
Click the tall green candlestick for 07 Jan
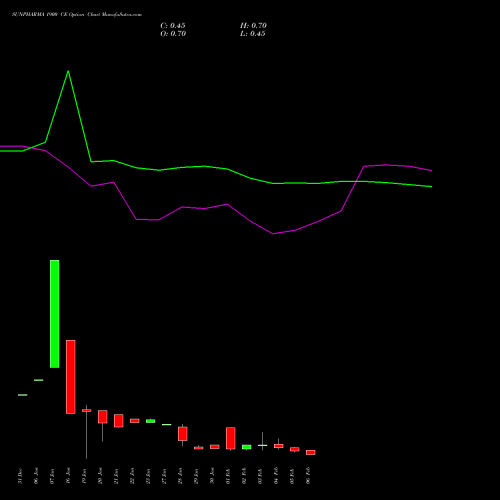pos(55,314)
